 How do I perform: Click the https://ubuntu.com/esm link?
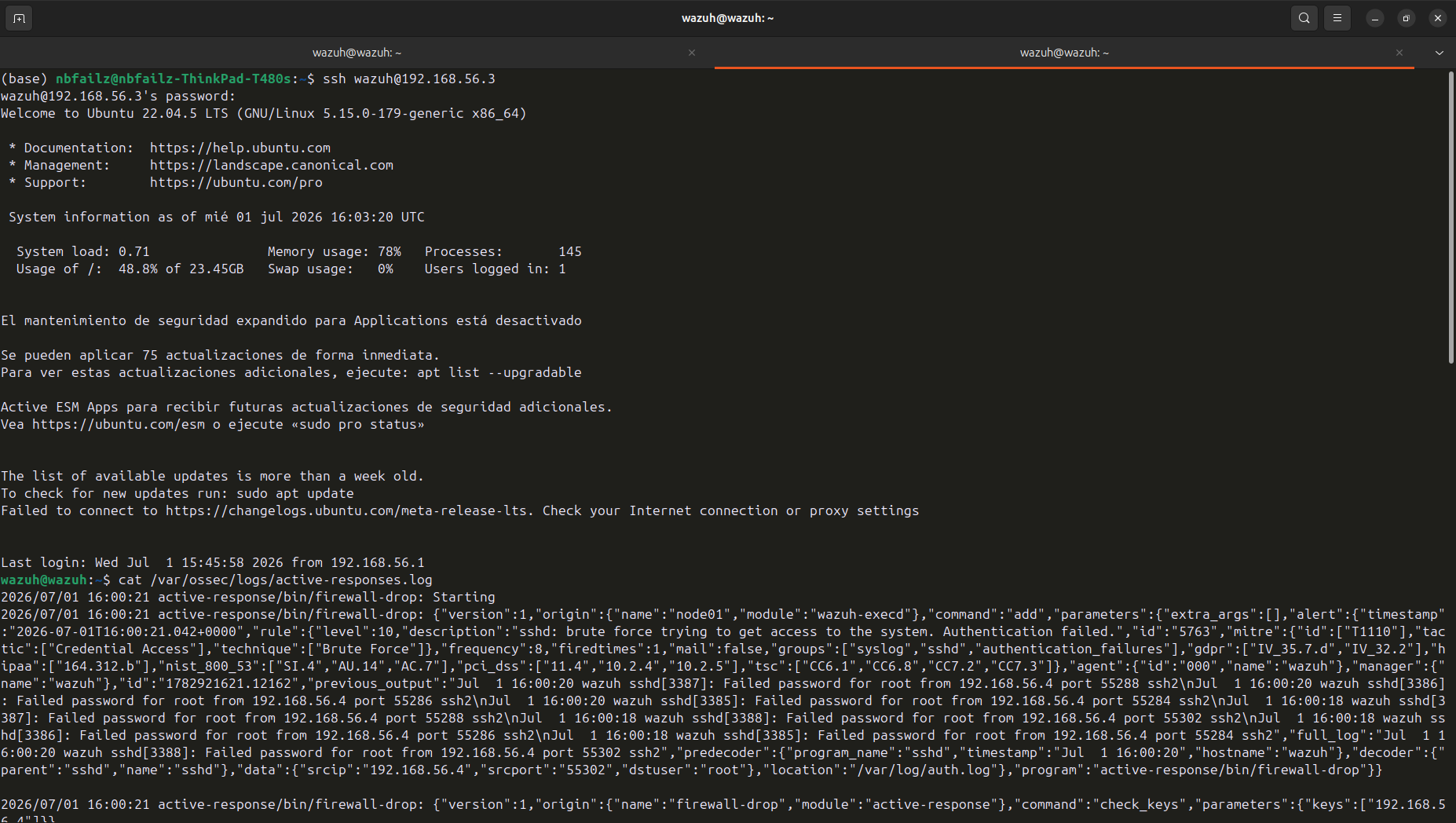point(118,424)
